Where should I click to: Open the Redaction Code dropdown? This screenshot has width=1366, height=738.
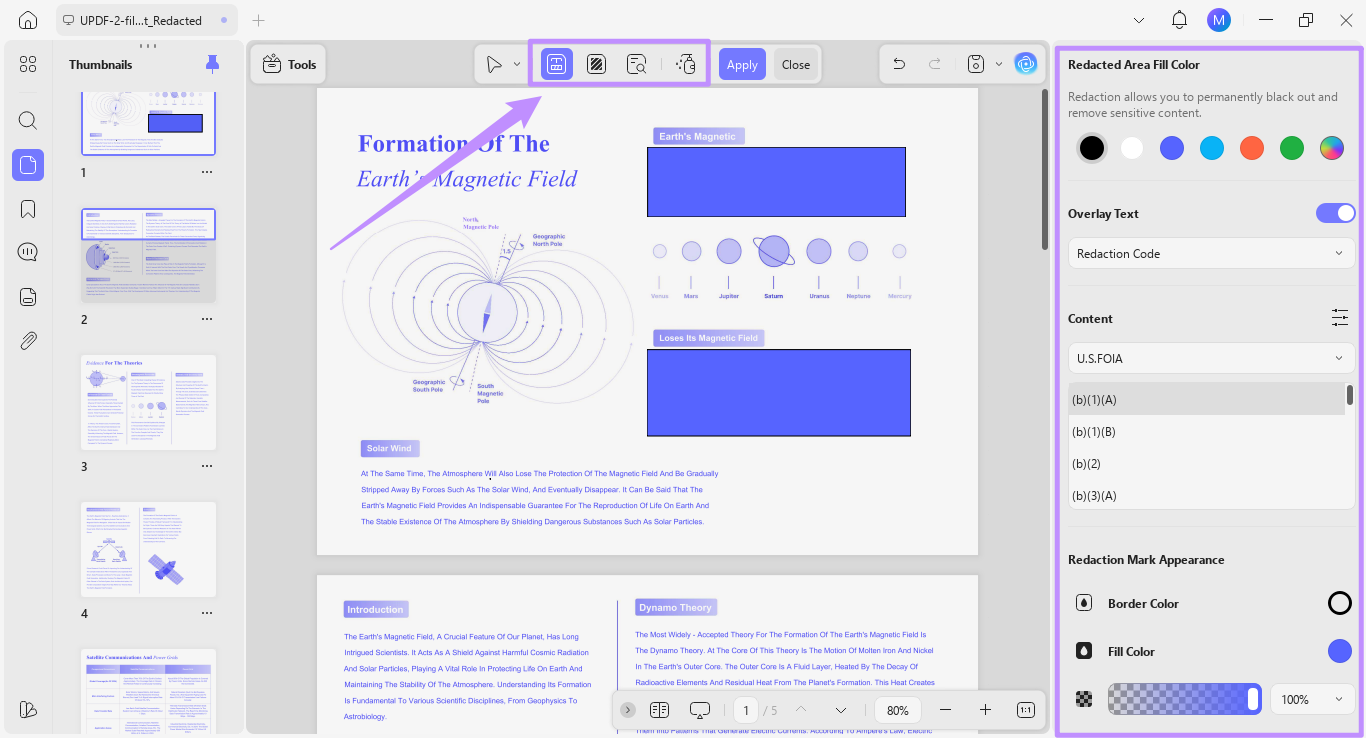point(1212,253)
